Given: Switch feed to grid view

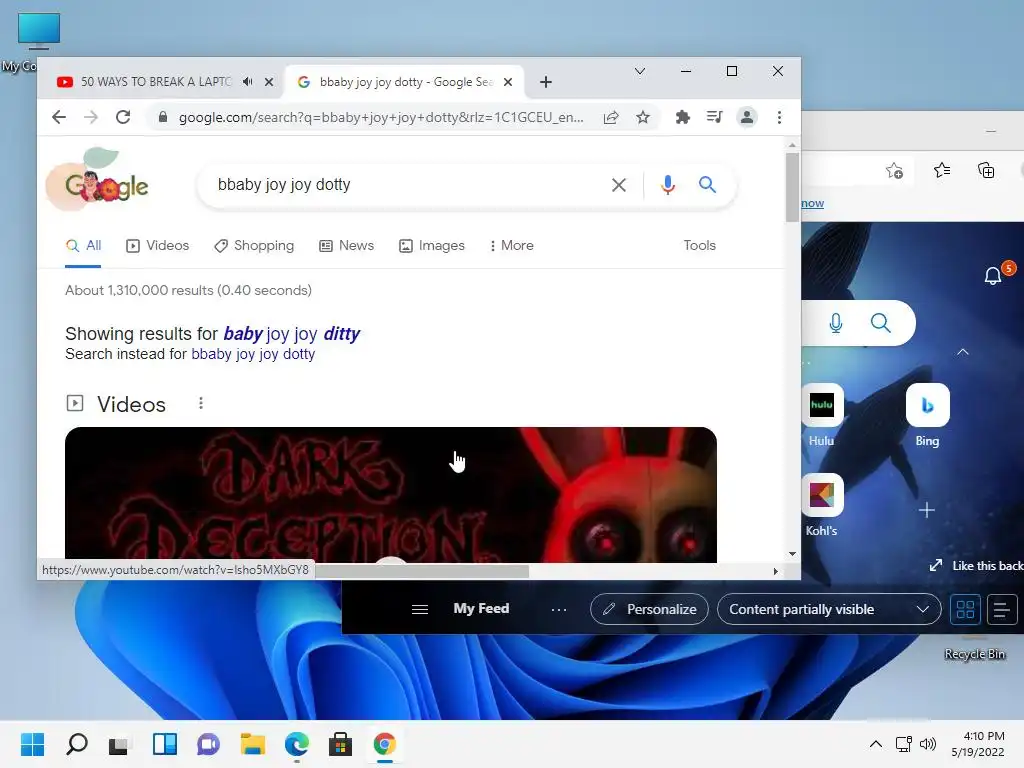Looking at the screenshot, I should 965,609.
